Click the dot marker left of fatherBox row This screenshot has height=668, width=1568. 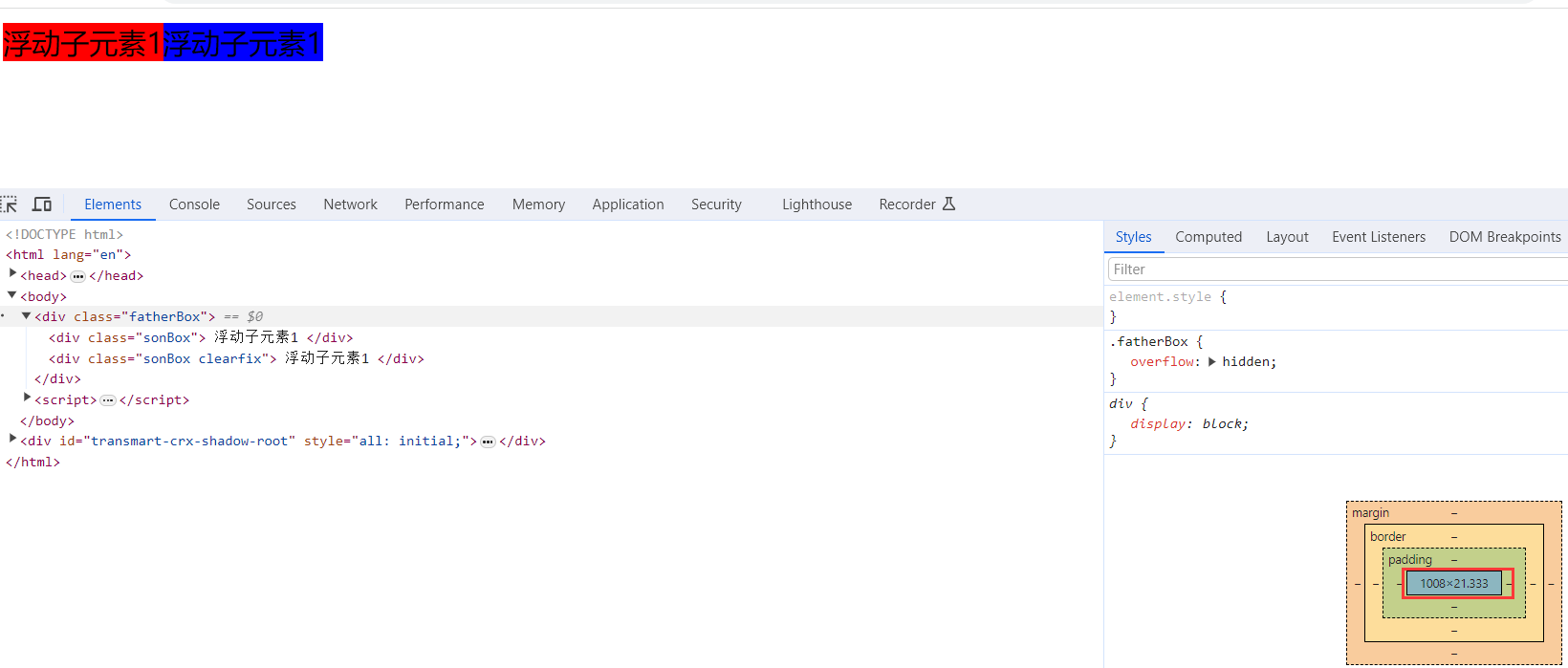[3, 316]
